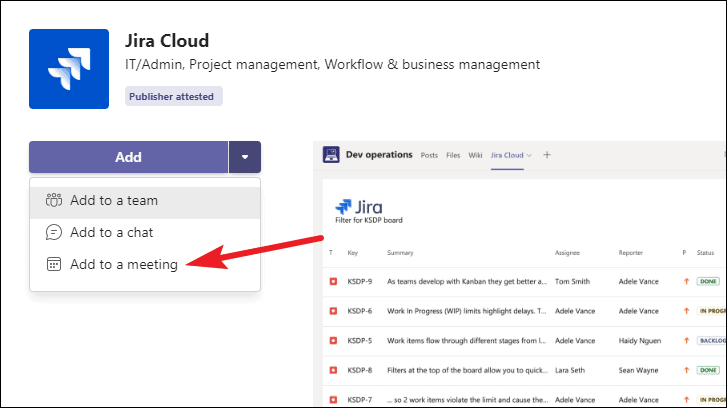Click the issue type icon for KSDP-8
Screen dimensions: 727x408
pos(333,370)
